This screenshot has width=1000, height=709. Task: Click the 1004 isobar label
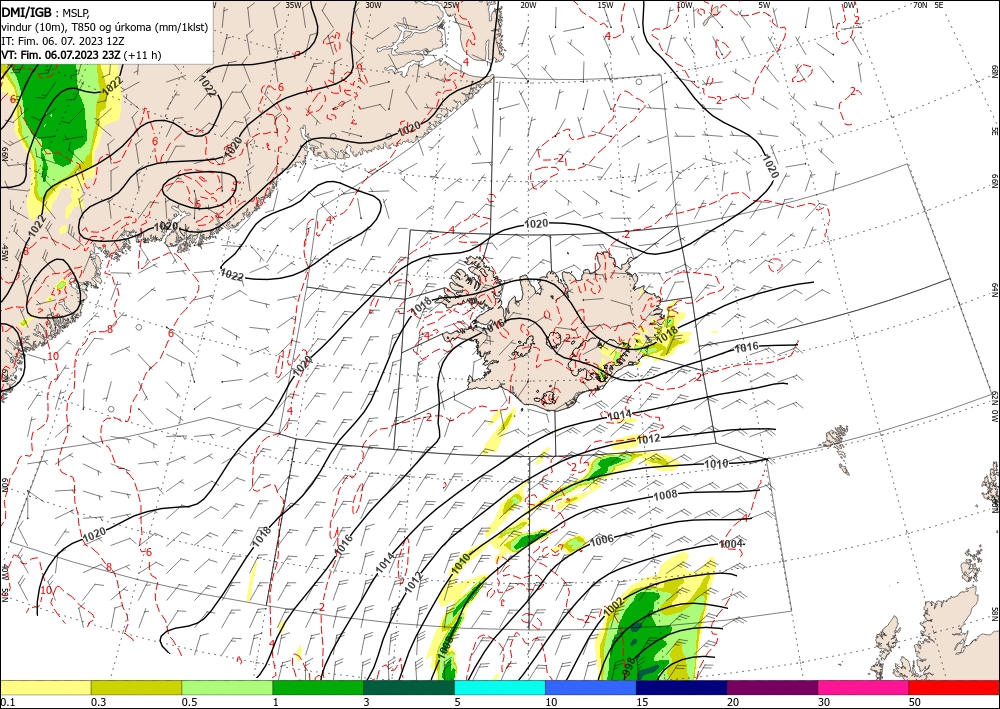click(x=731, y=544)
